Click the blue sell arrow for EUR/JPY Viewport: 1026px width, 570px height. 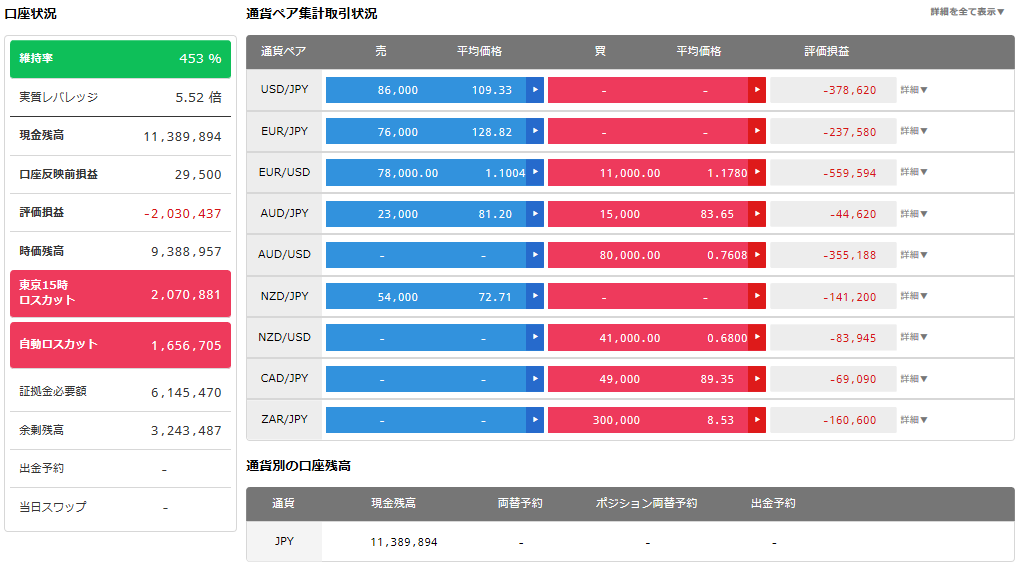coord(535,132)
